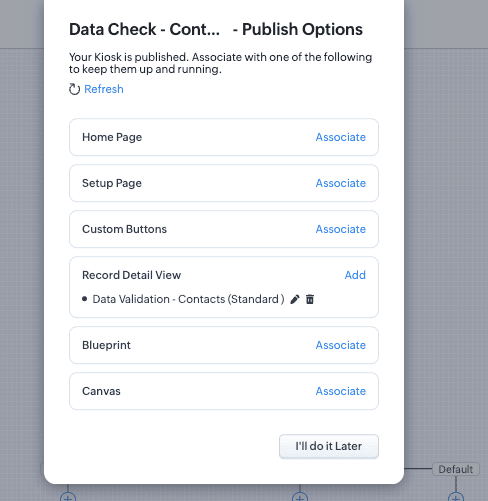Delete the Data Validation - Contacts association
The width and height of the screenshot is (488, 501).
310,299
